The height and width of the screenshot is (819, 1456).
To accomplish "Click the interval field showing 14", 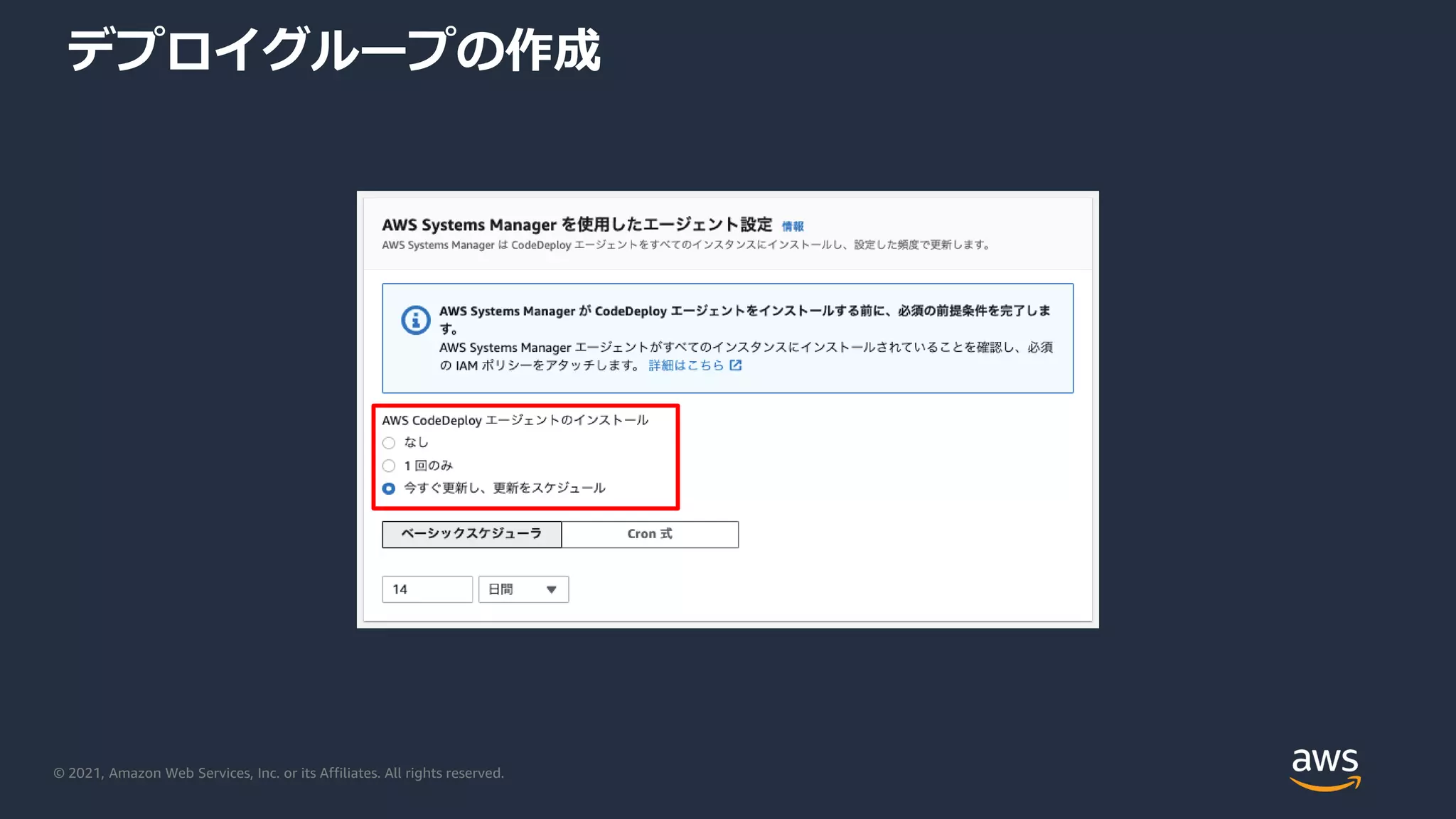I will point(427,589).
